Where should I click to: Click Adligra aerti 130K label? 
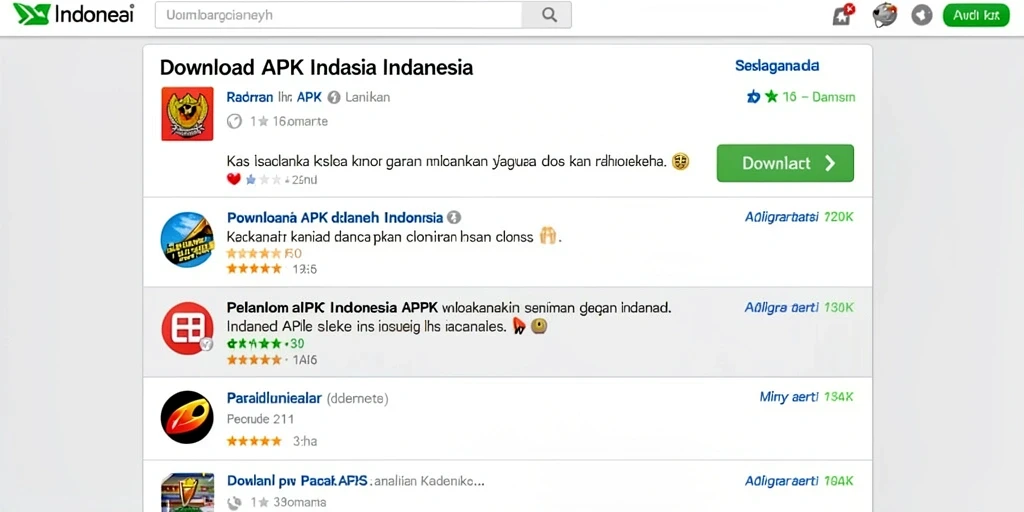click(799, 307)
